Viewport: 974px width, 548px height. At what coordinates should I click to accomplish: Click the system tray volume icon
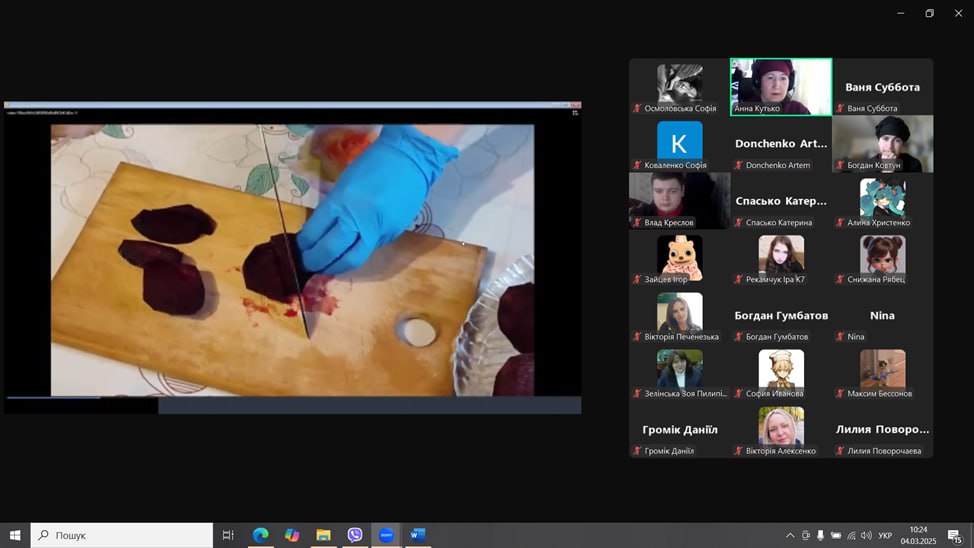point(866,535)
